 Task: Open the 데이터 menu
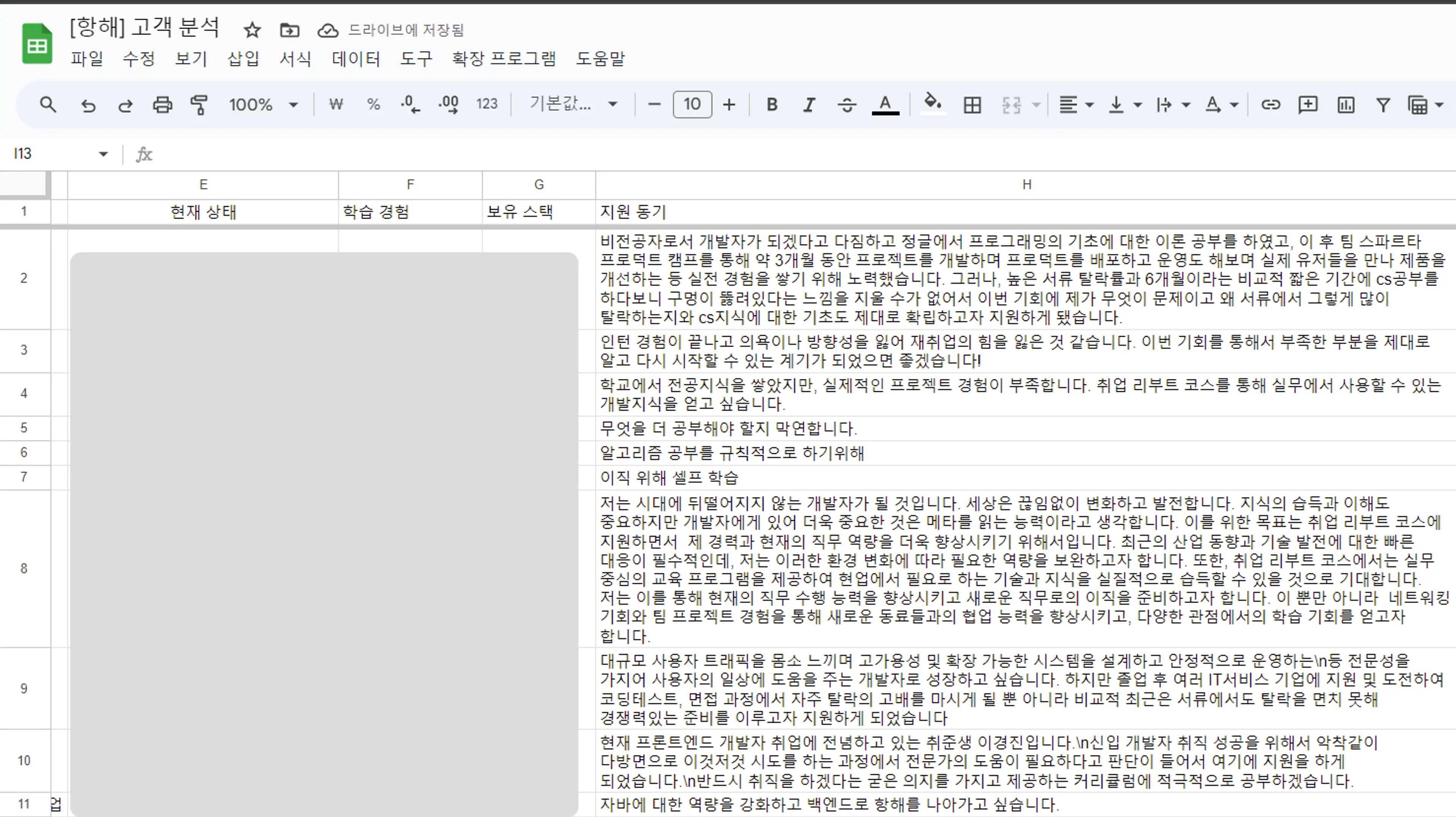[356, 58]
